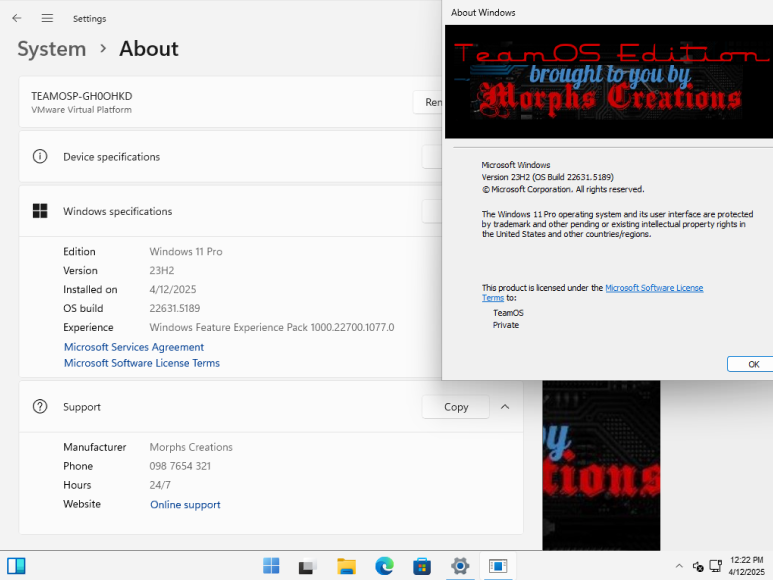773x580 pixels.
Task: Open Microsoft Software License Terms in Settings
Action: click(142, 363)
